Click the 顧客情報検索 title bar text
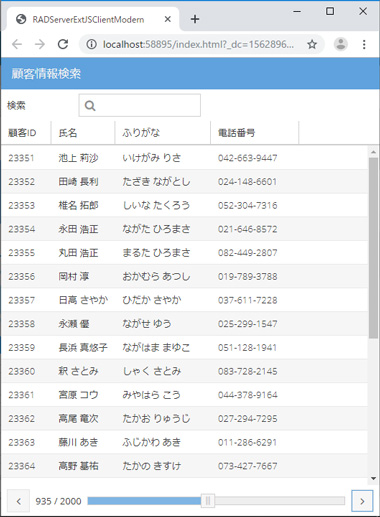380x517 pixels. click(46, 73)
